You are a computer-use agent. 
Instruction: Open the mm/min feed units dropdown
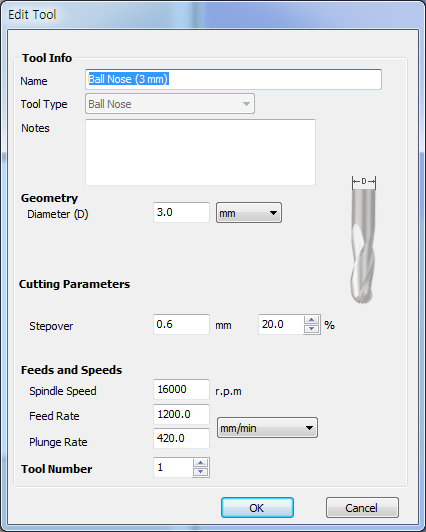coord(267,428)
